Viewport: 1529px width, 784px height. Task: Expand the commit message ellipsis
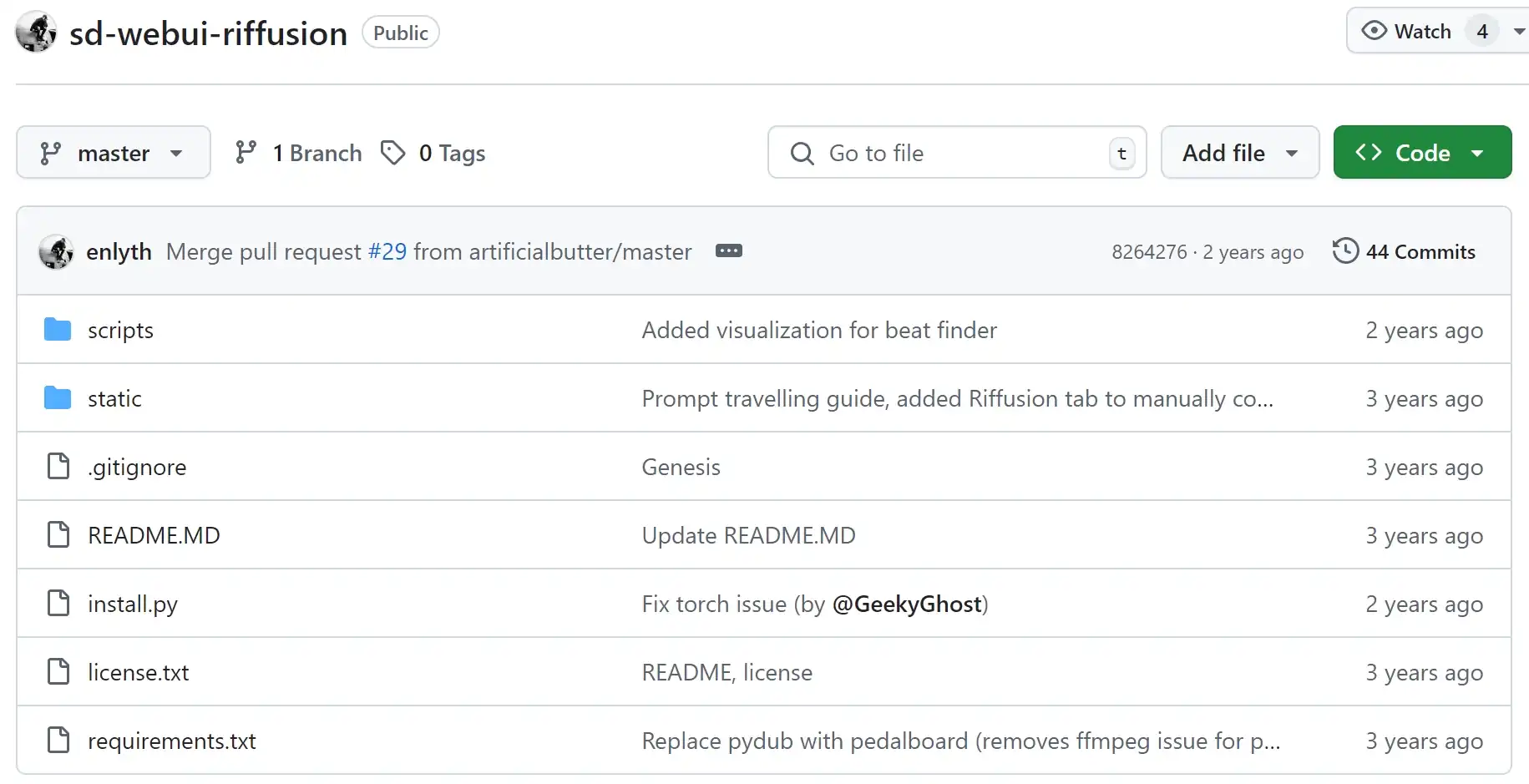coord(729,251)
